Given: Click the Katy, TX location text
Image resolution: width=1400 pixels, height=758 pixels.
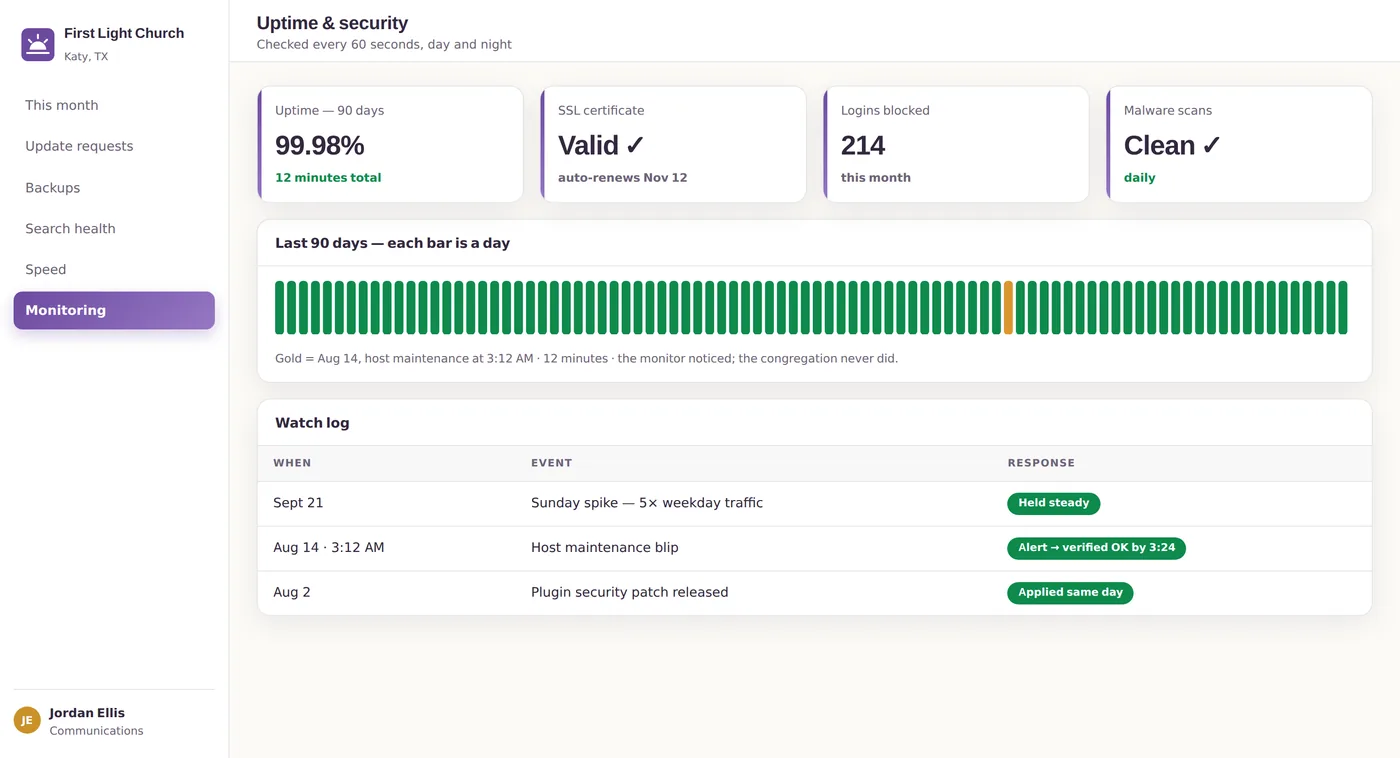Looking at the screenshot, I should pyautogui.click(x=86, y=57).
